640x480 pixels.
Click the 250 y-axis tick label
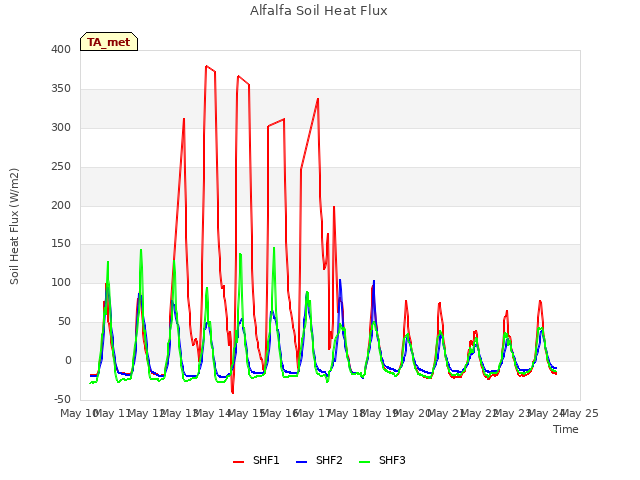[x=61, y=166]
